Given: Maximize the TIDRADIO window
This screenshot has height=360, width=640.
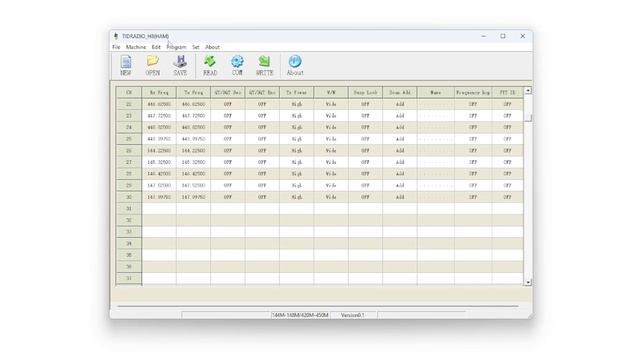Looking at the screenshot, I should [503, 36].
